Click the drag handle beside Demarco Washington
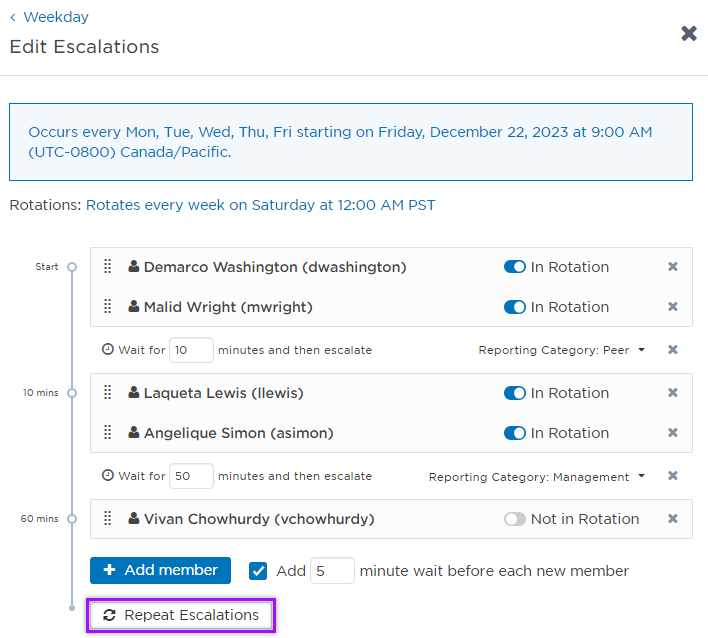 pos(108,267)
